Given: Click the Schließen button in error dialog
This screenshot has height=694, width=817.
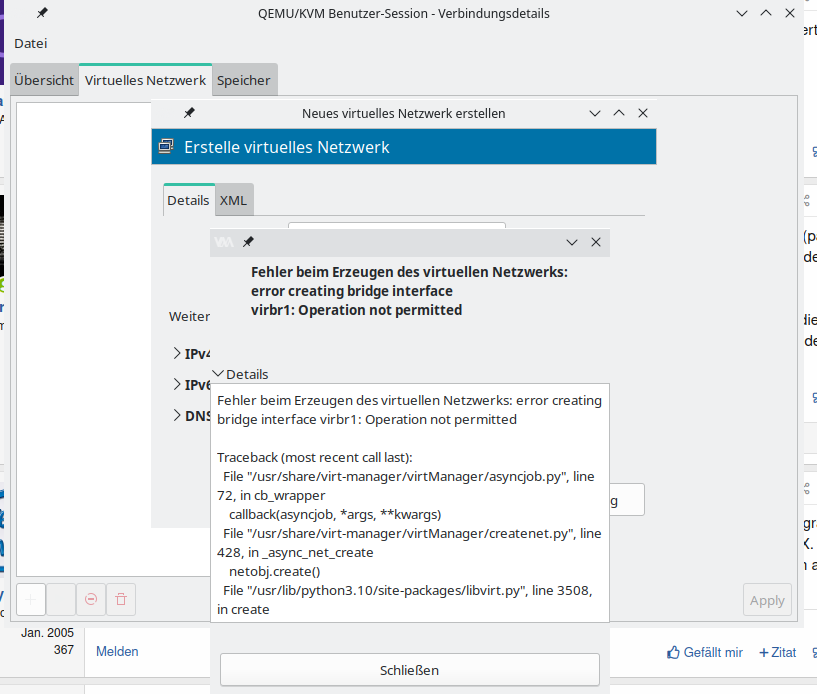Looking at the screenshot, I should pos(410,670).
